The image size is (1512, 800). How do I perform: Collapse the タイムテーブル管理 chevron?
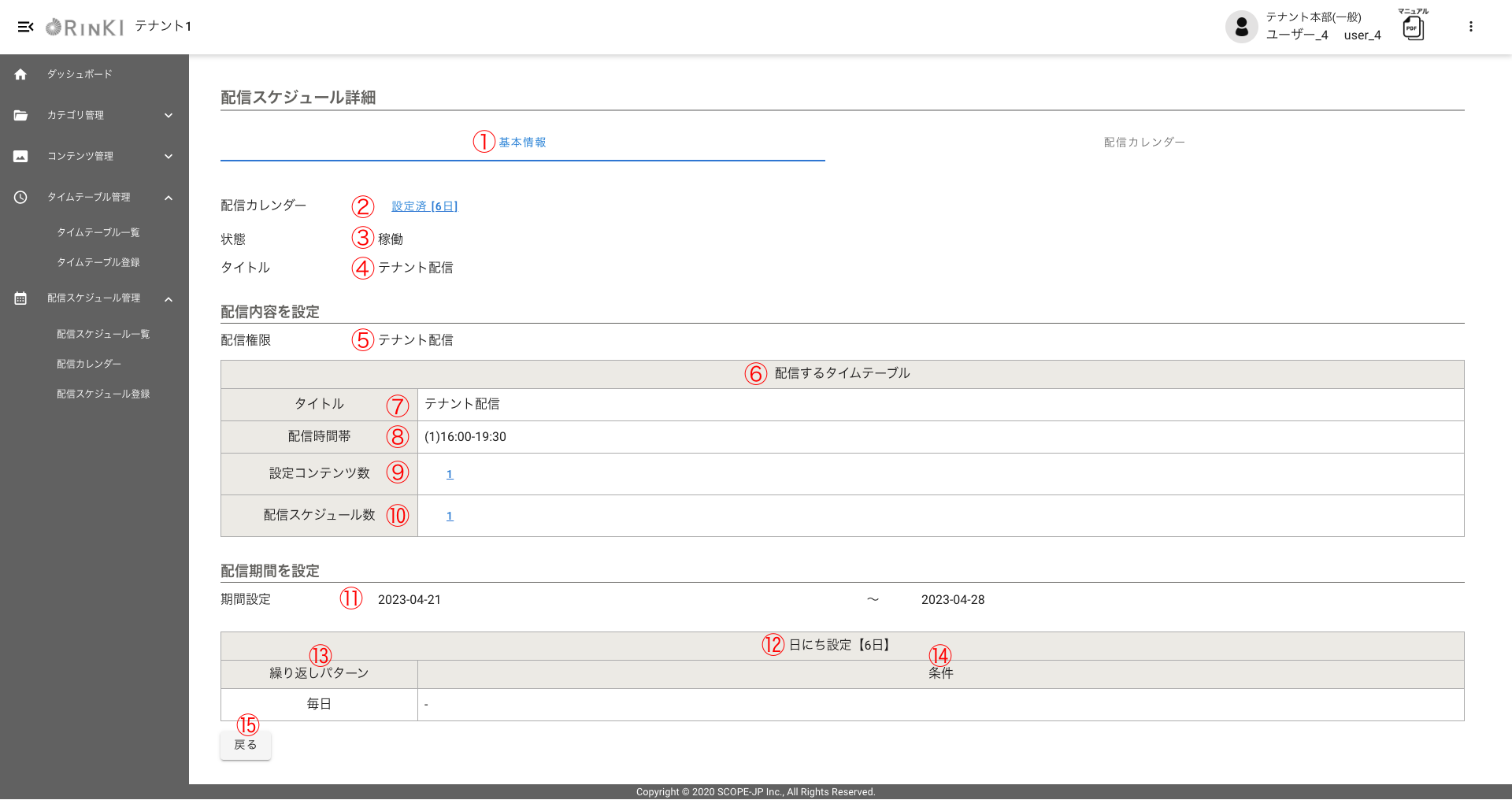coord(169,198)
